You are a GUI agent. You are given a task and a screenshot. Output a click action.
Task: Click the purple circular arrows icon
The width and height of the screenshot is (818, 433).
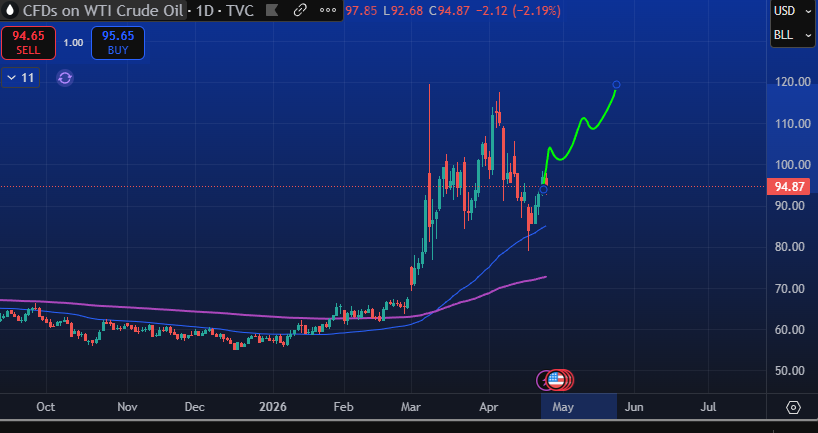[x=65, y=78]
